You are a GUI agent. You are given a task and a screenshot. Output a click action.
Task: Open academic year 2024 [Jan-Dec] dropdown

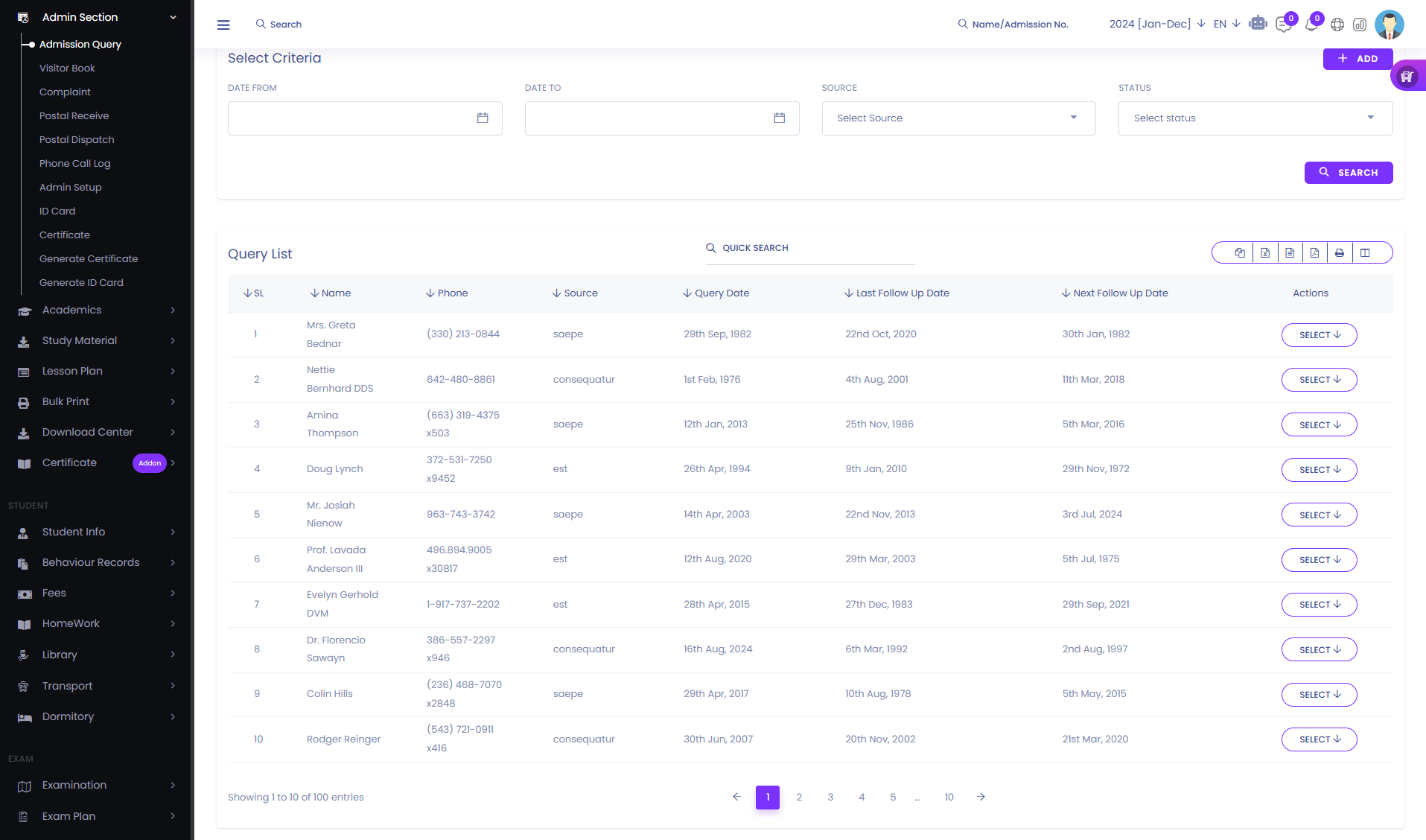tap(1156, 24)
